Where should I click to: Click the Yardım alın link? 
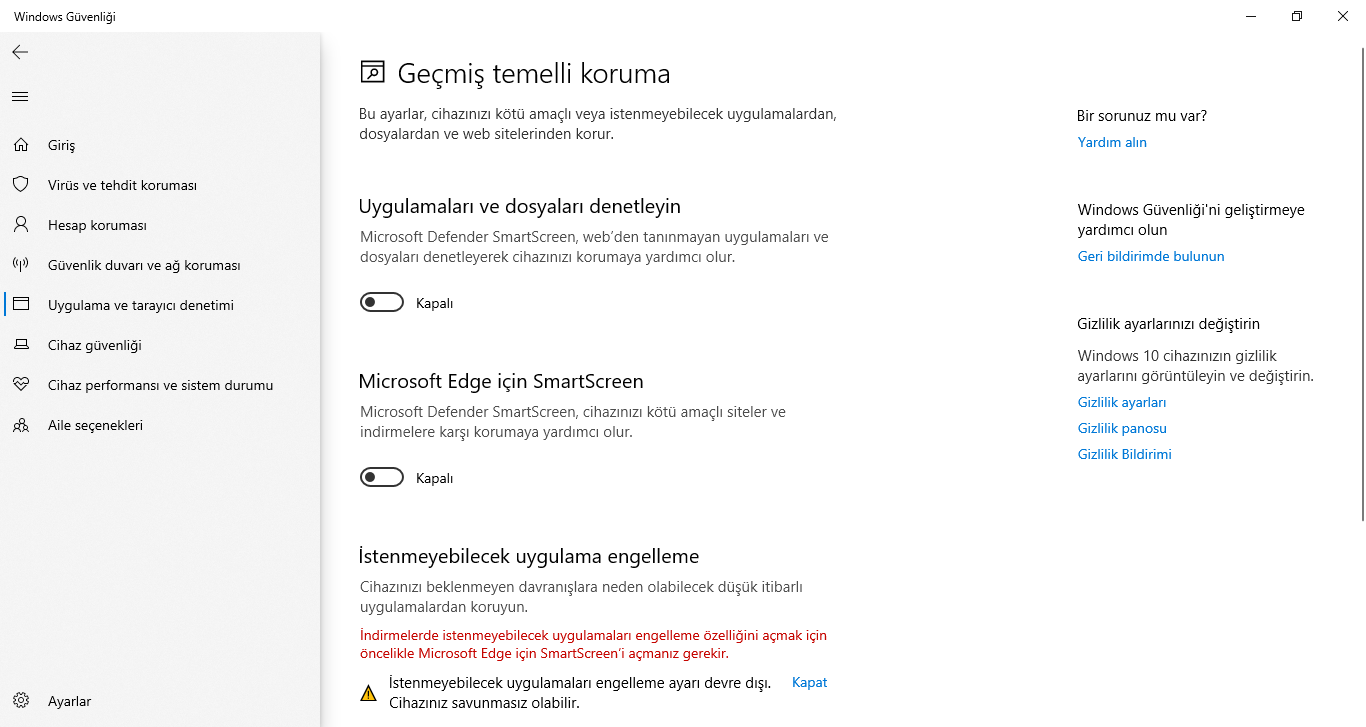pyautogui.click(x=1112, y=142)
